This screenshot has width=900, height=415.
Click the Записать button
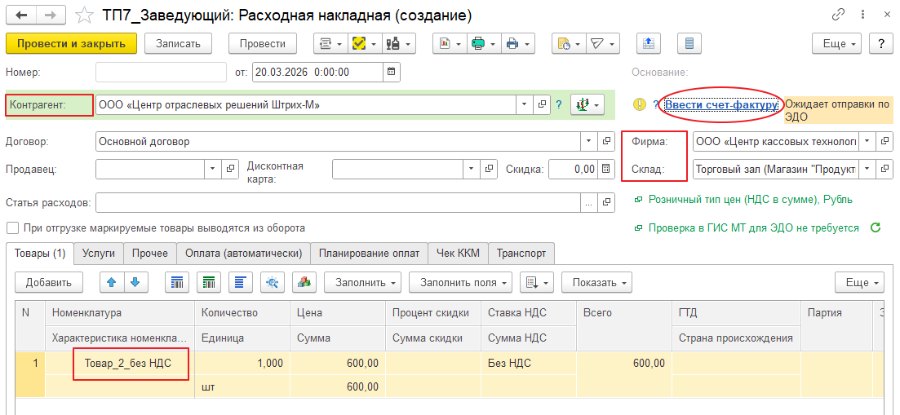[x=178, y=44]
